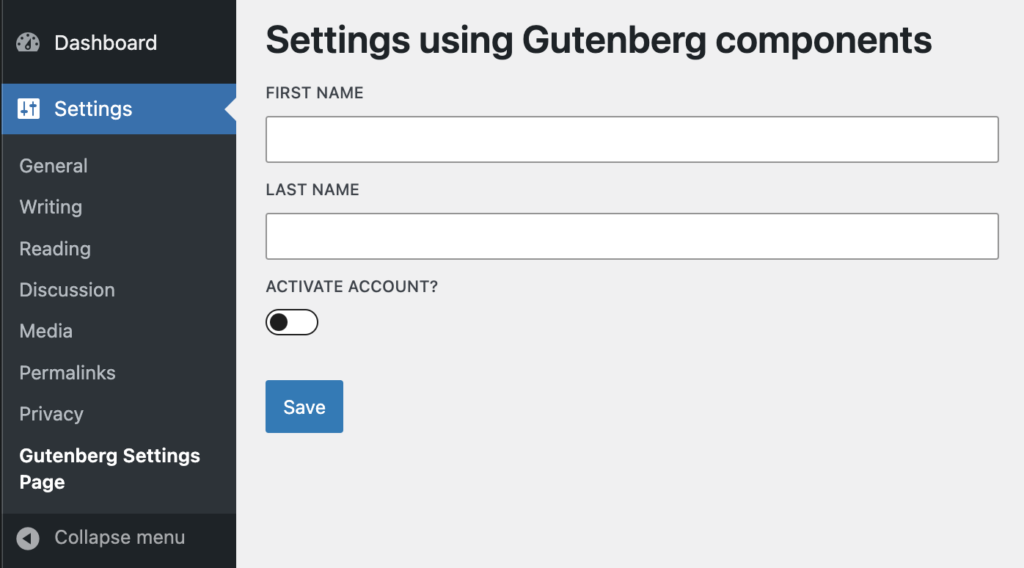Click the Settings menu label
This screenshot has height=568, width=1024.
[x=93, y=109]
